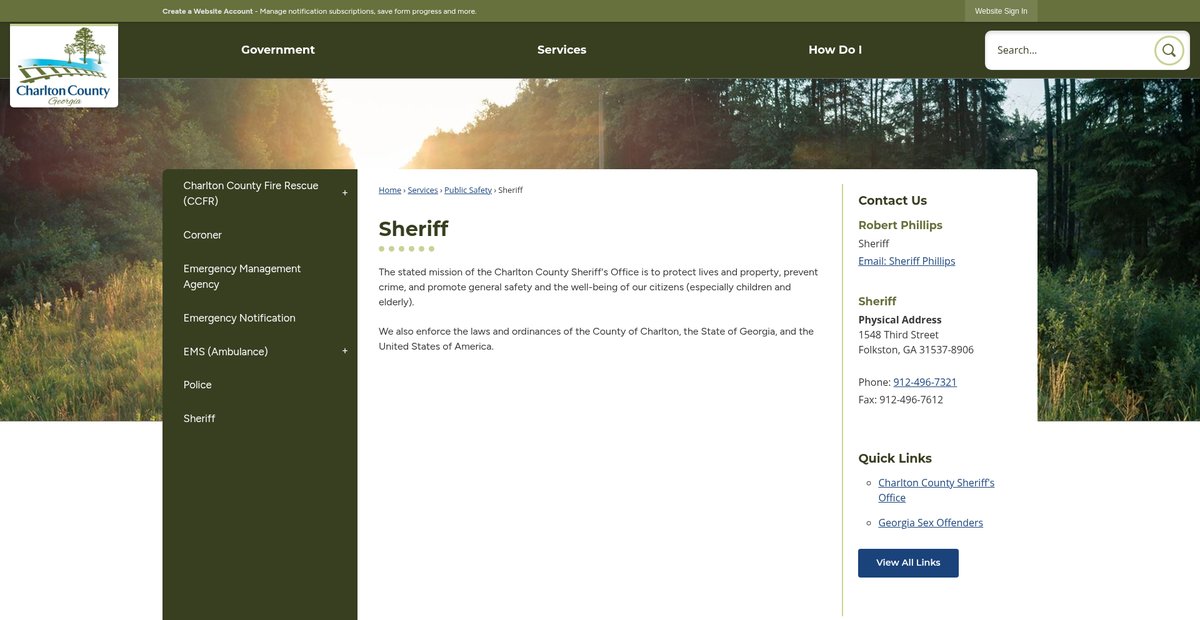Click the Website Sign In button
Image resolution: width=1200 pixels, height=620 pixels.
pos(1000,11)
